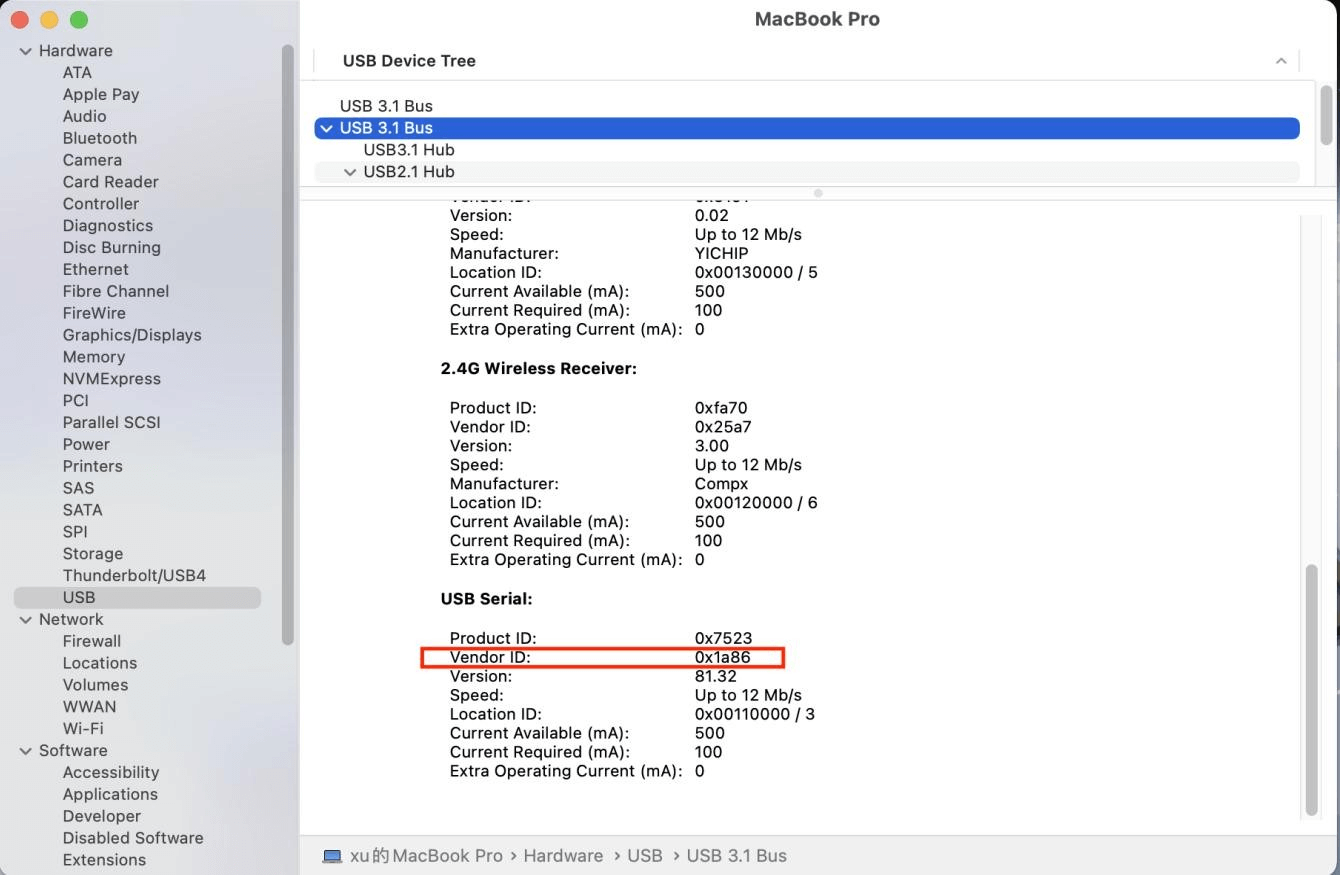
Task: Select the first USB 3.1 Bus entry
Action: pyautogui.click(x=386, y=106)
